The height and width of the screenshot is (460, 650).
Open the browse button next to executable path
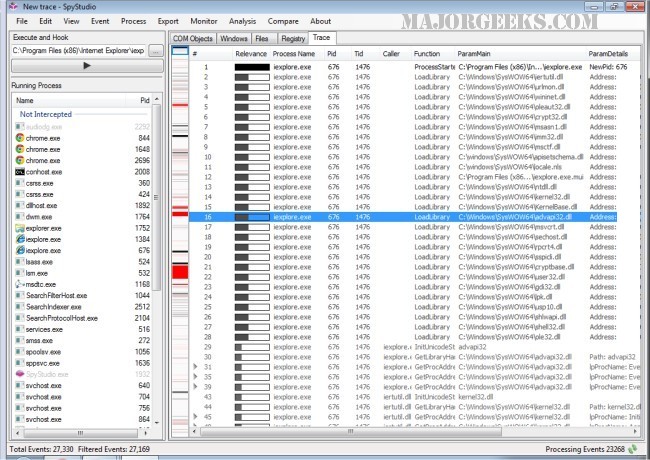pos(156,51)
